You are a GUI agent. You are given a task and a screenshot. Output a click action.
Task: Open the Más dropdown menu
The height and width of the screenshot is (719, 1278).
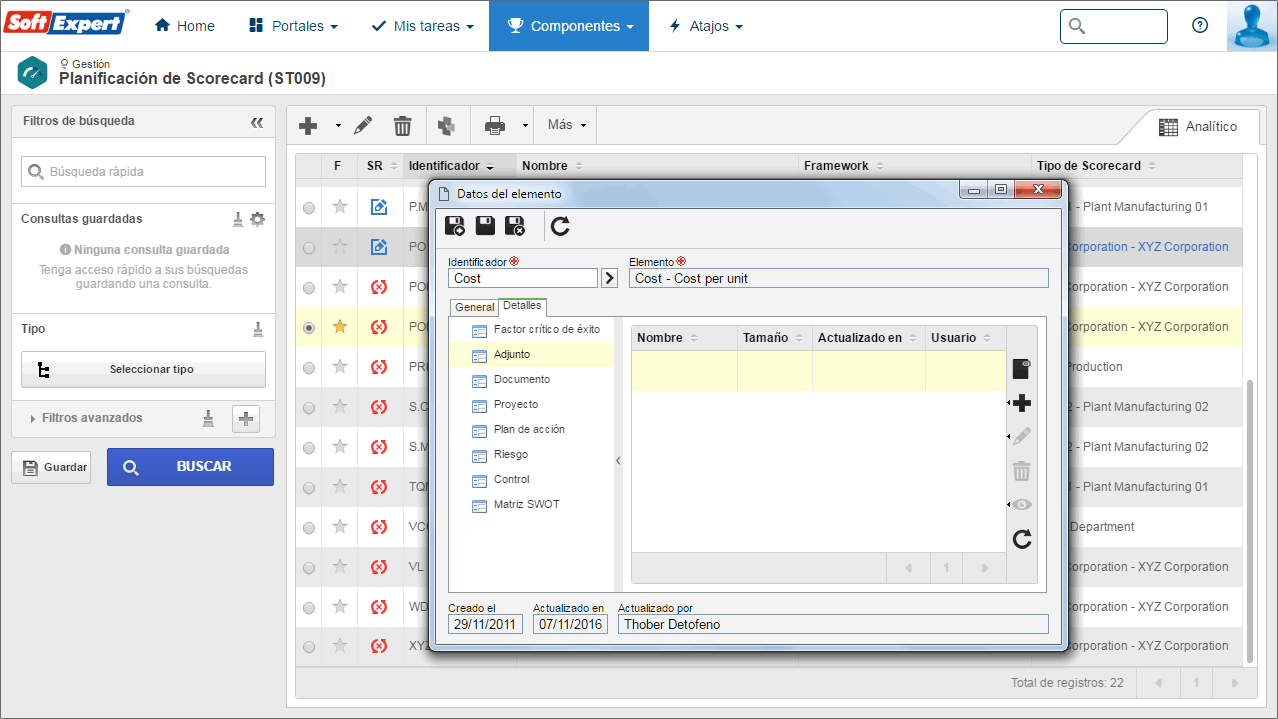(x=566, y=125)
